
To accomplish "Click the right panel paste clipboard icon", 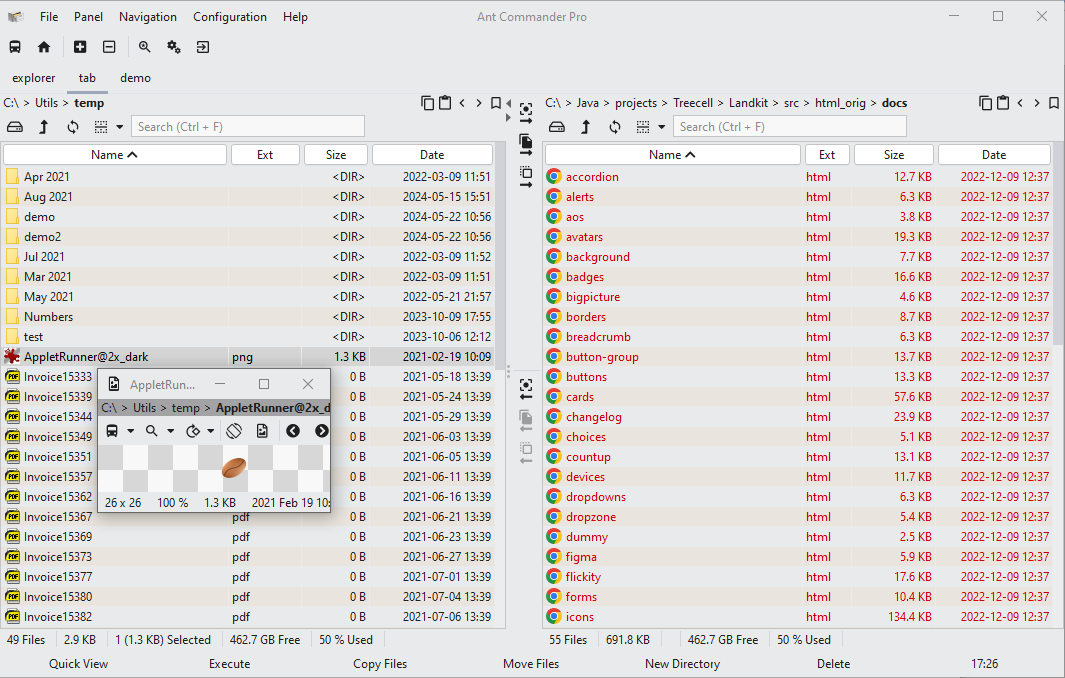I will (1003, 103).
